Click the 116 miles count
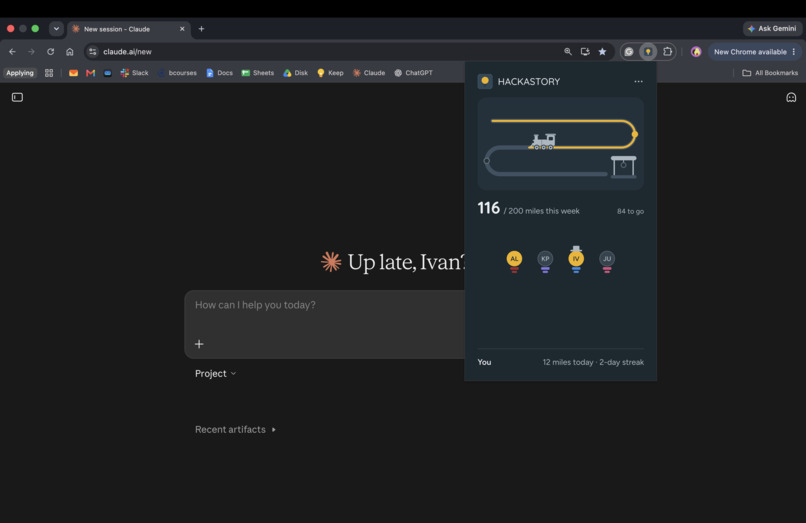The height and width of the screenshot is (523, 806). pos(488,208)
